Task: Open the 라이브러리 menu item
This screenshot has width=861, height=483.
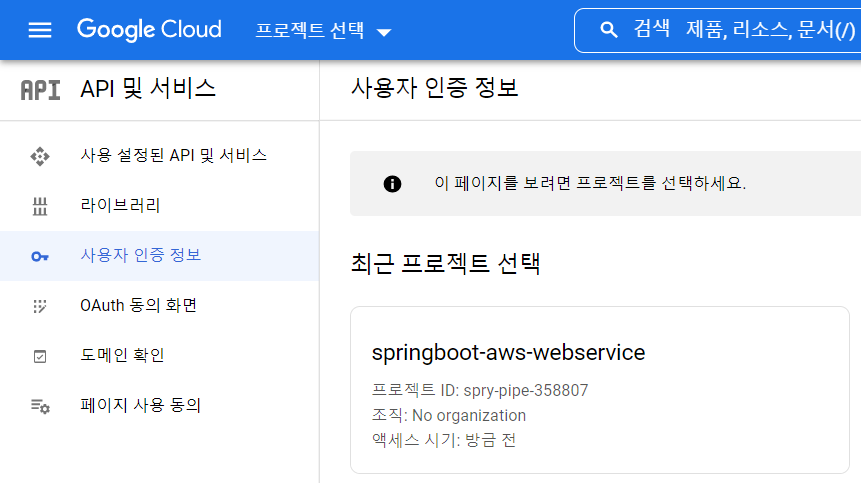Action: pyautogui.click(x=159, y=206)
